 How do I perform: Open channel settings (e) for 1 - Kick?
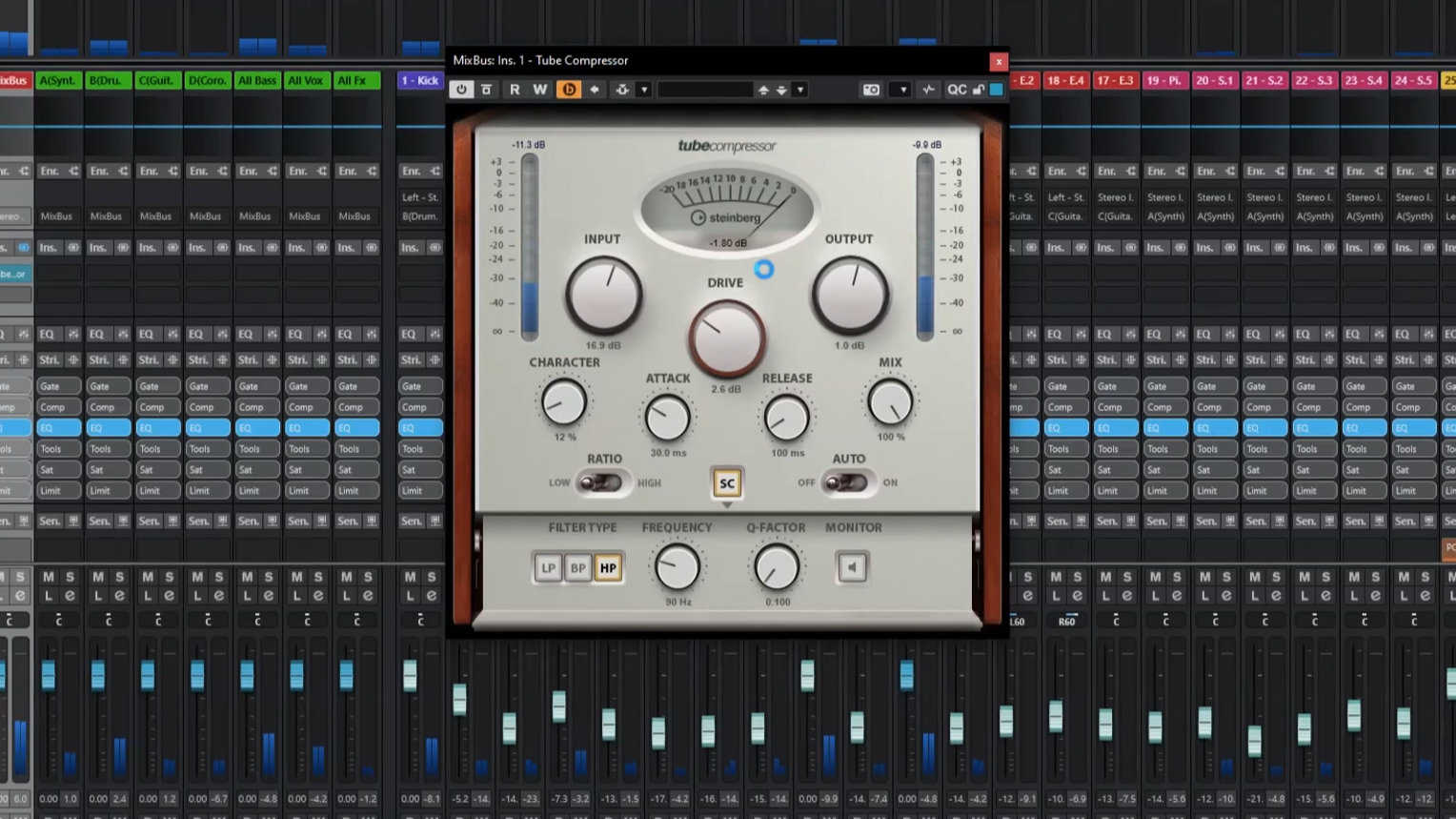pos(432,596)
